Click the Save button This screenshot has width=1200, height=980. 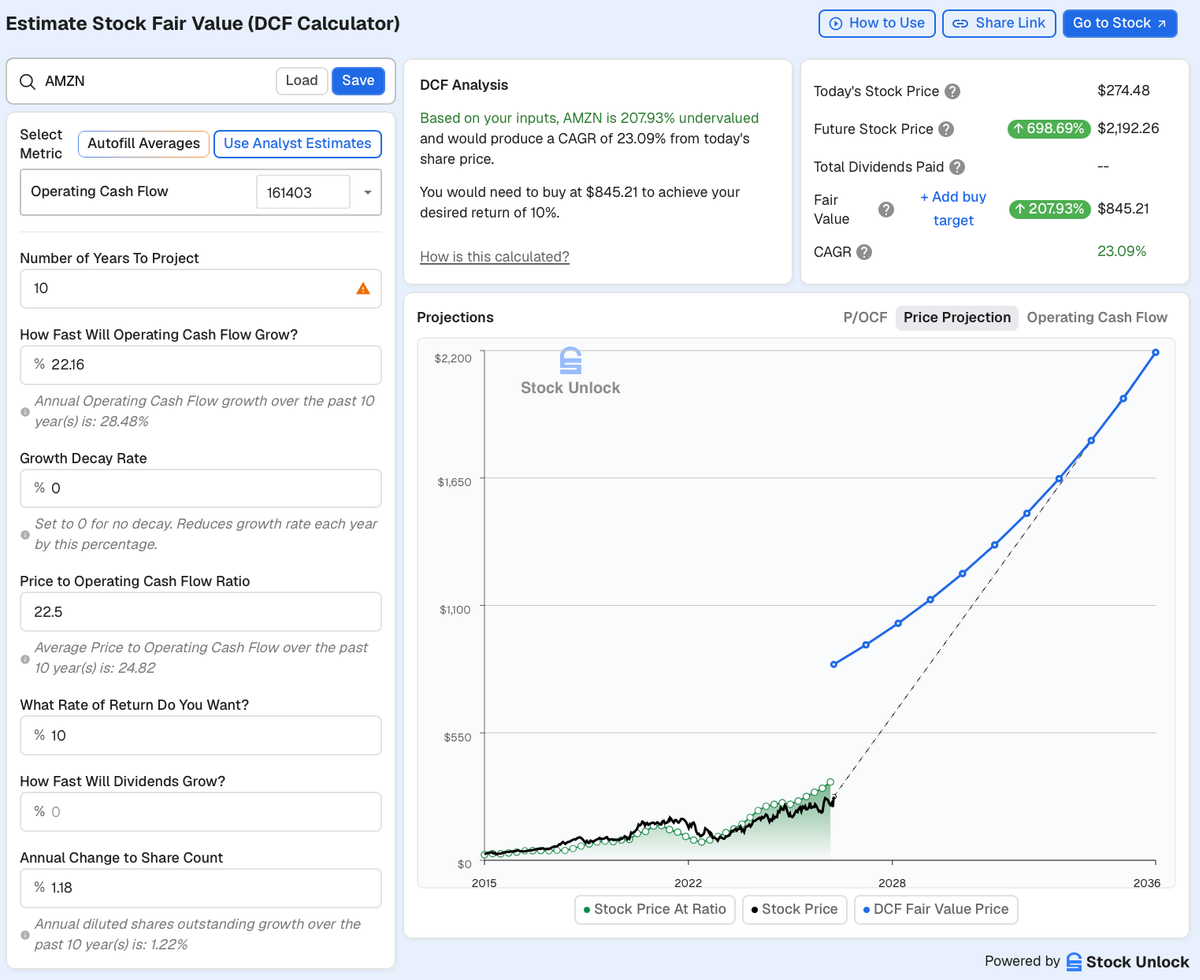point(358,81)
